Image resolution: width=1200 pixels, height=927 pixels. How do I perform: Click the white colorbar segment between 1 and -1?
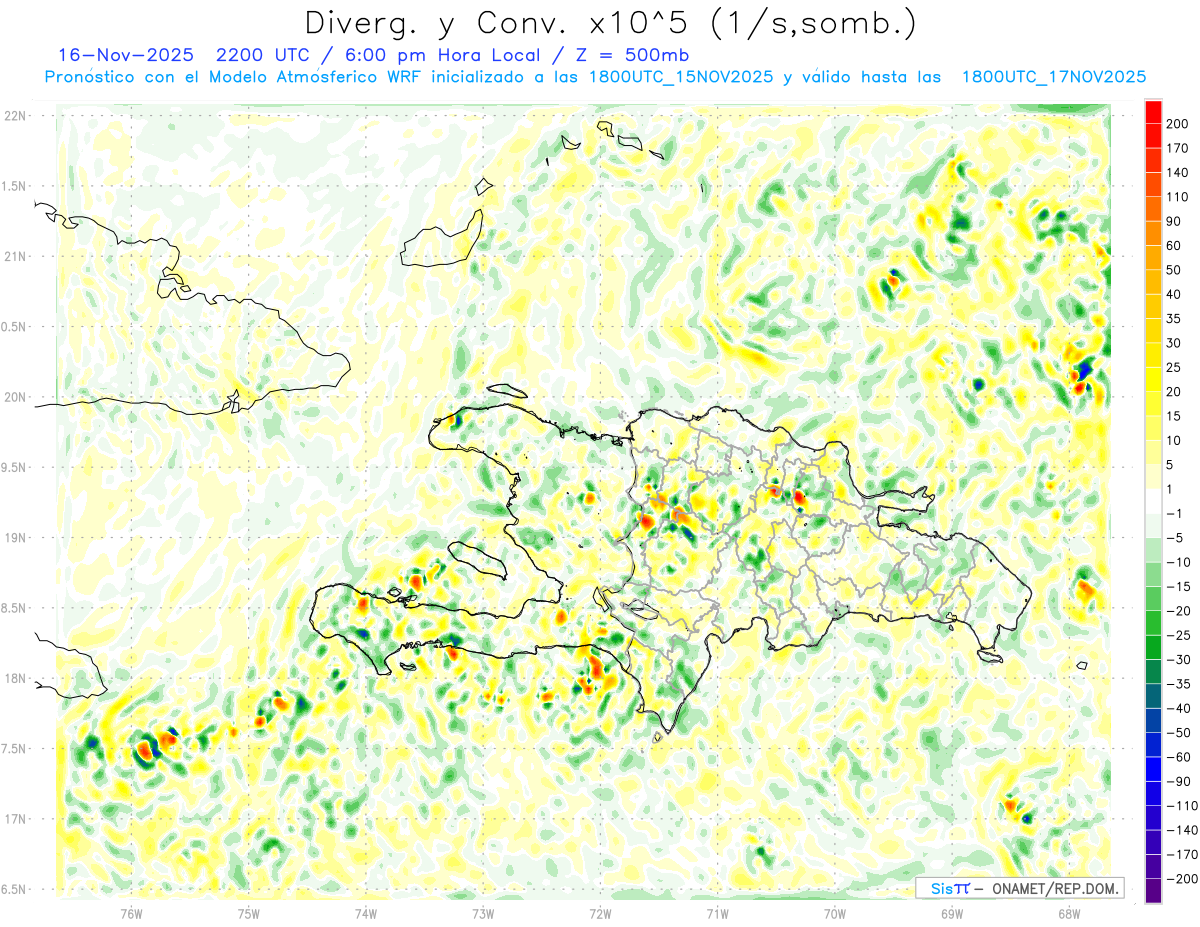[1153, 501]
